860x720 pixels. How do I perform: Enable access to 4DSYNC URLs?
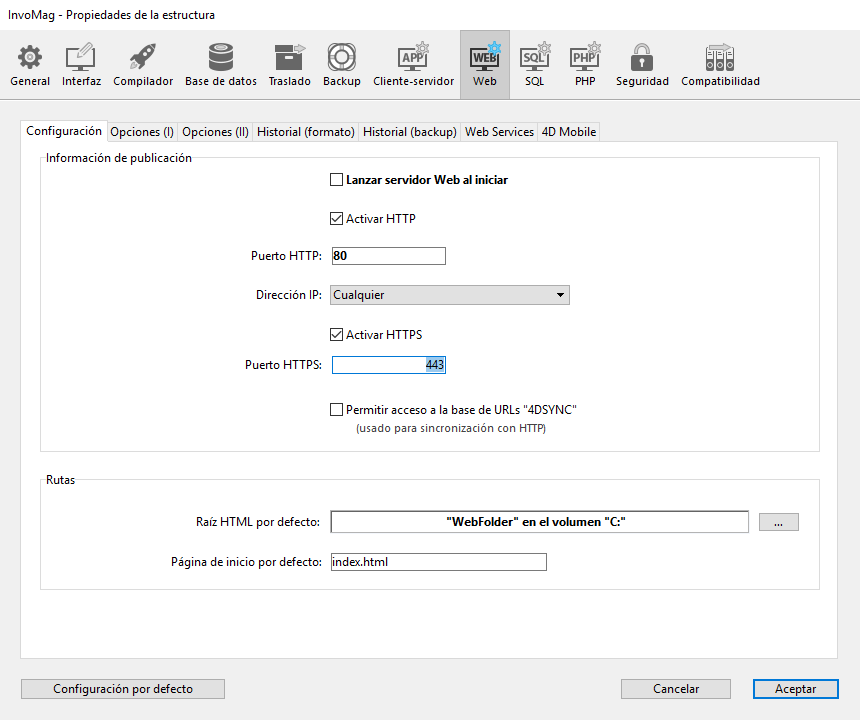337,410
